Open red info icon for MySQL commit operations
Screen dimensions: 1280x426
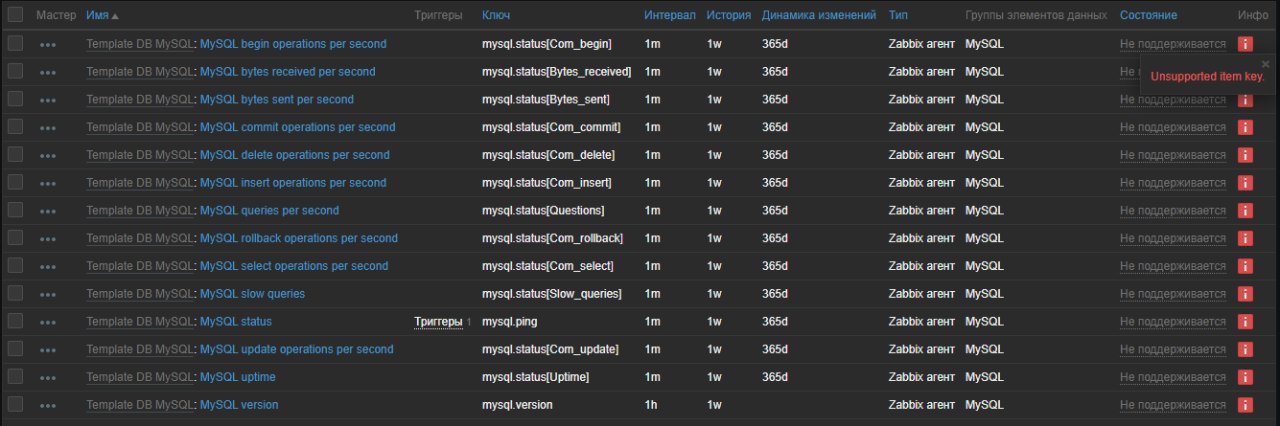tap(1245, 127)
